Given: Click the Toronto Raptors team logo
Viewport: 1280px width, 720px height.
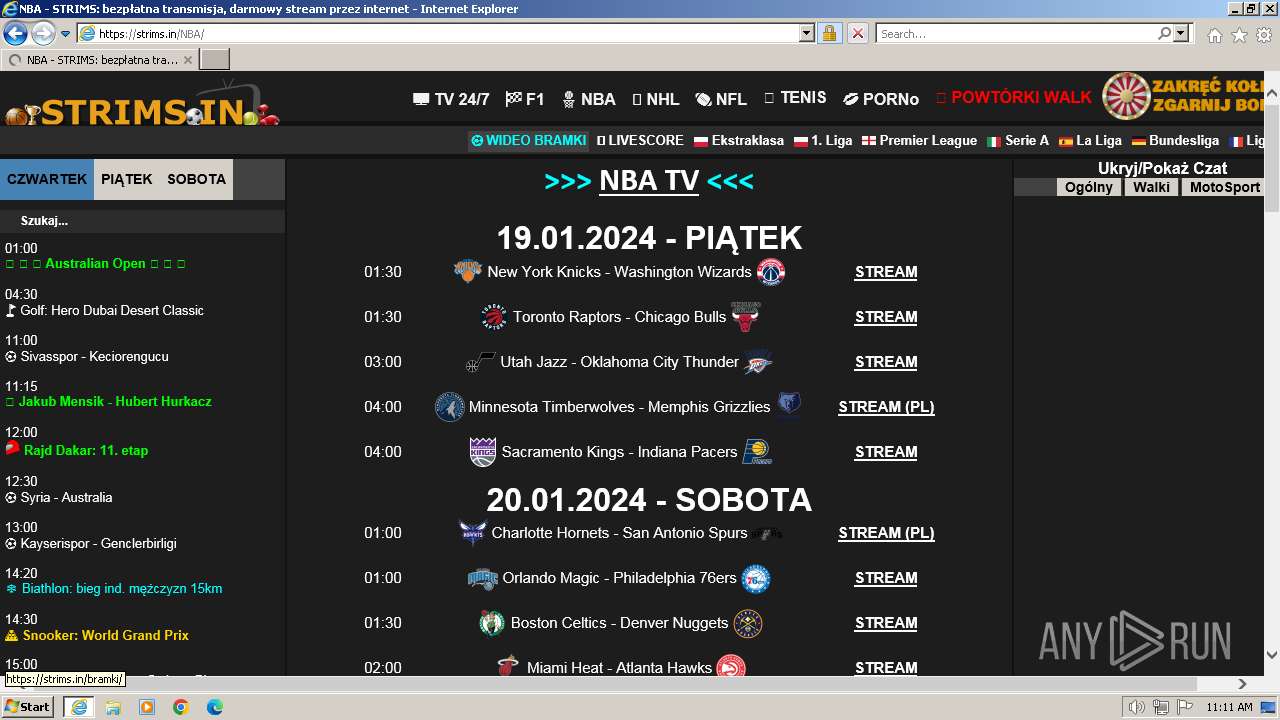Looking at the screenshot, I should pyautogui.click(x=494, y=317).
